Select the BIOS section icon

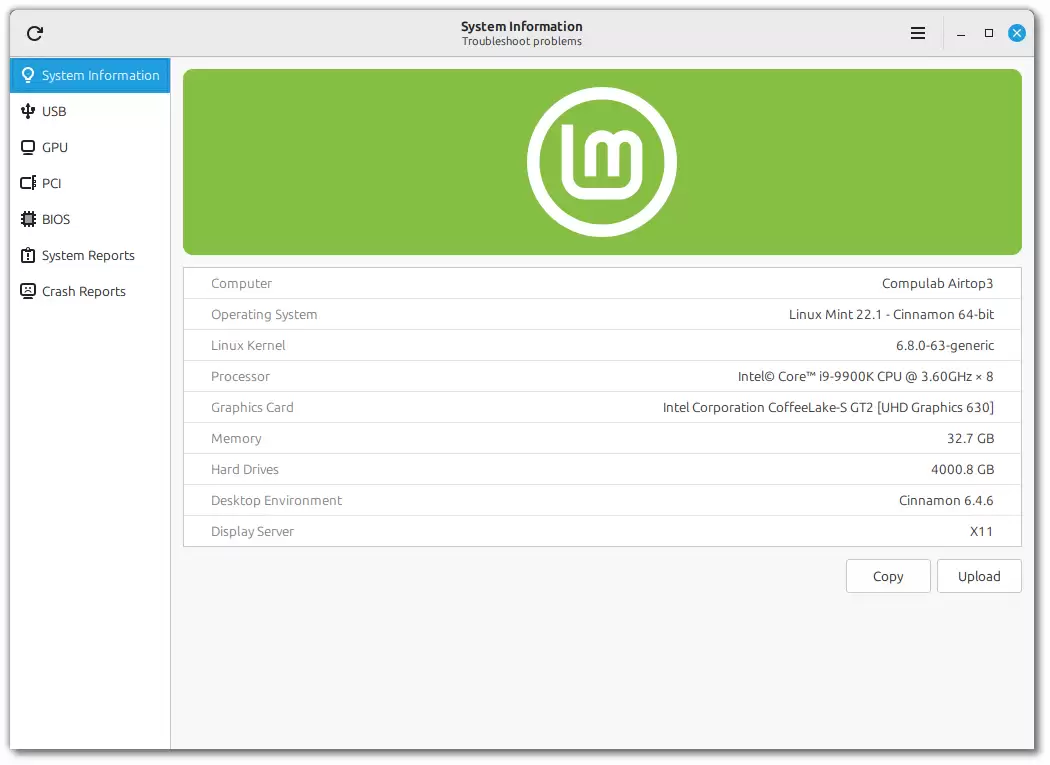pos(27,219)
